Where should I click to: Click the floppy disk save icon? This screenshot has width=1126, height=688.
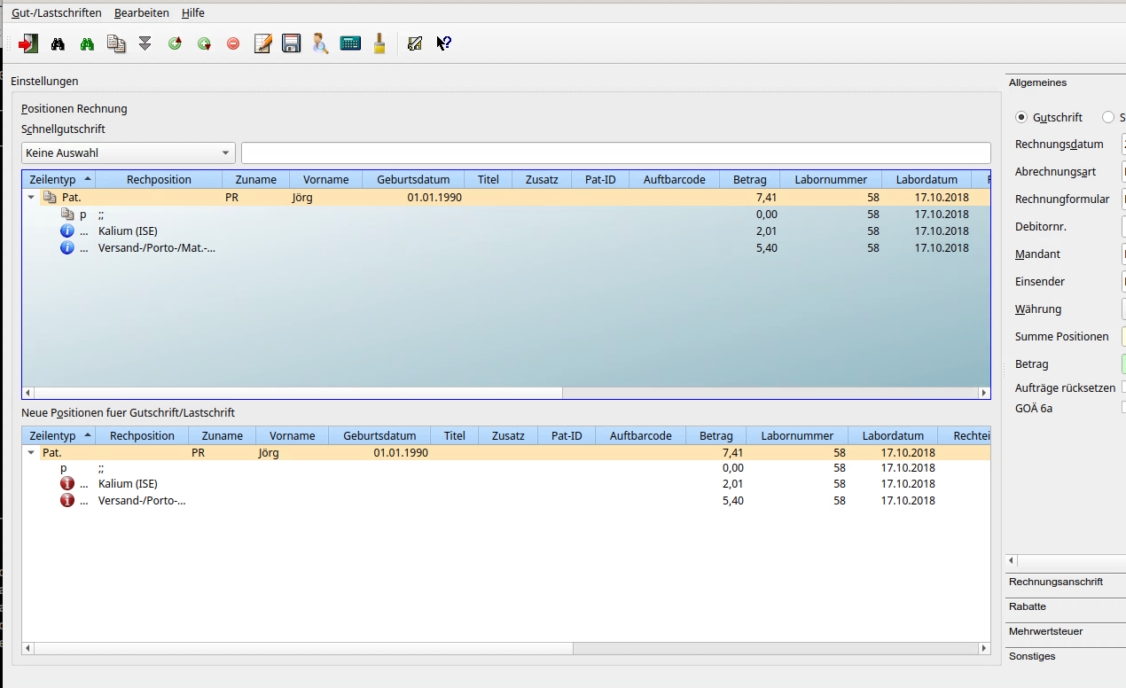(x=291, y=44)
